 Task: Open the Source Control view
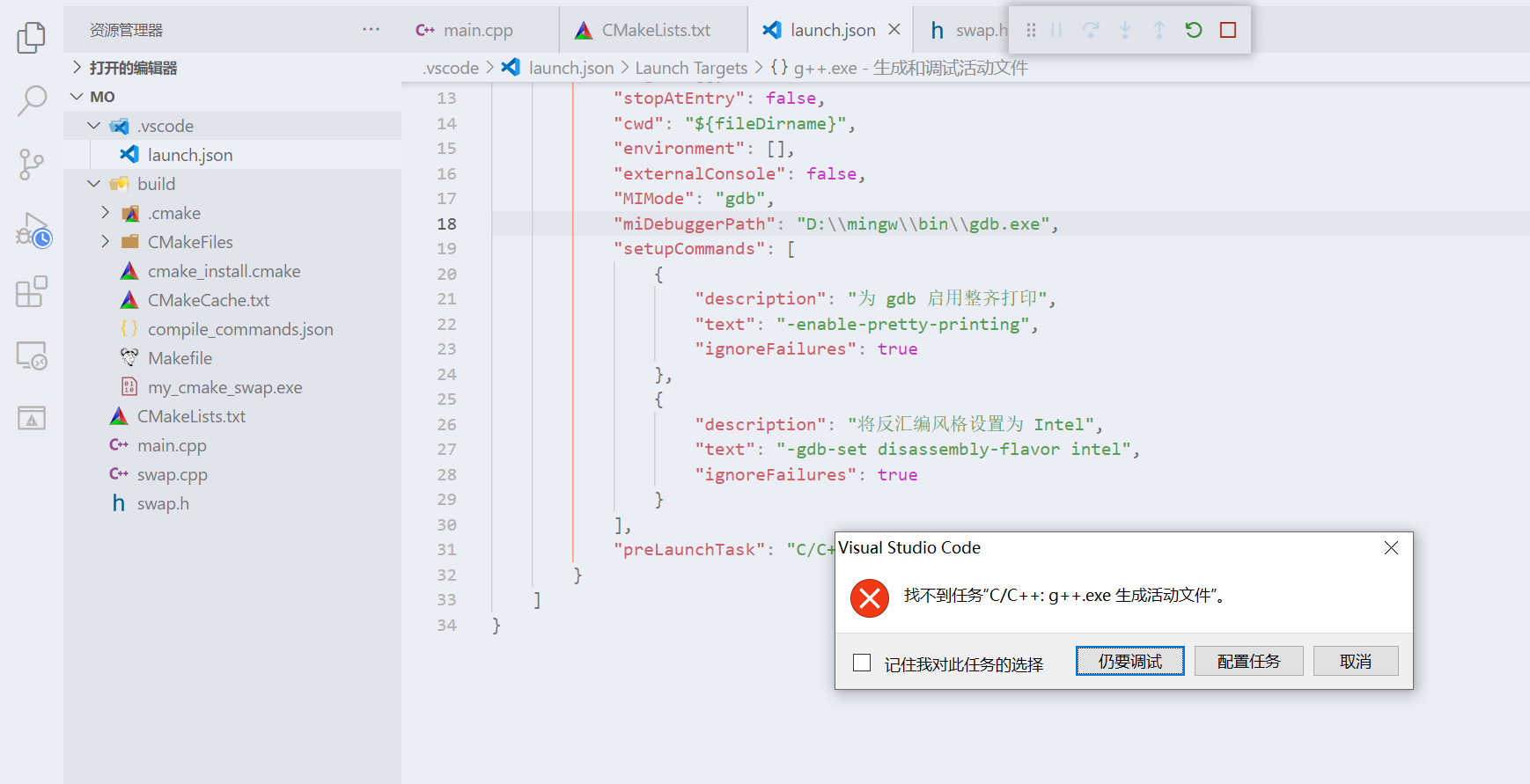[32, 165]
